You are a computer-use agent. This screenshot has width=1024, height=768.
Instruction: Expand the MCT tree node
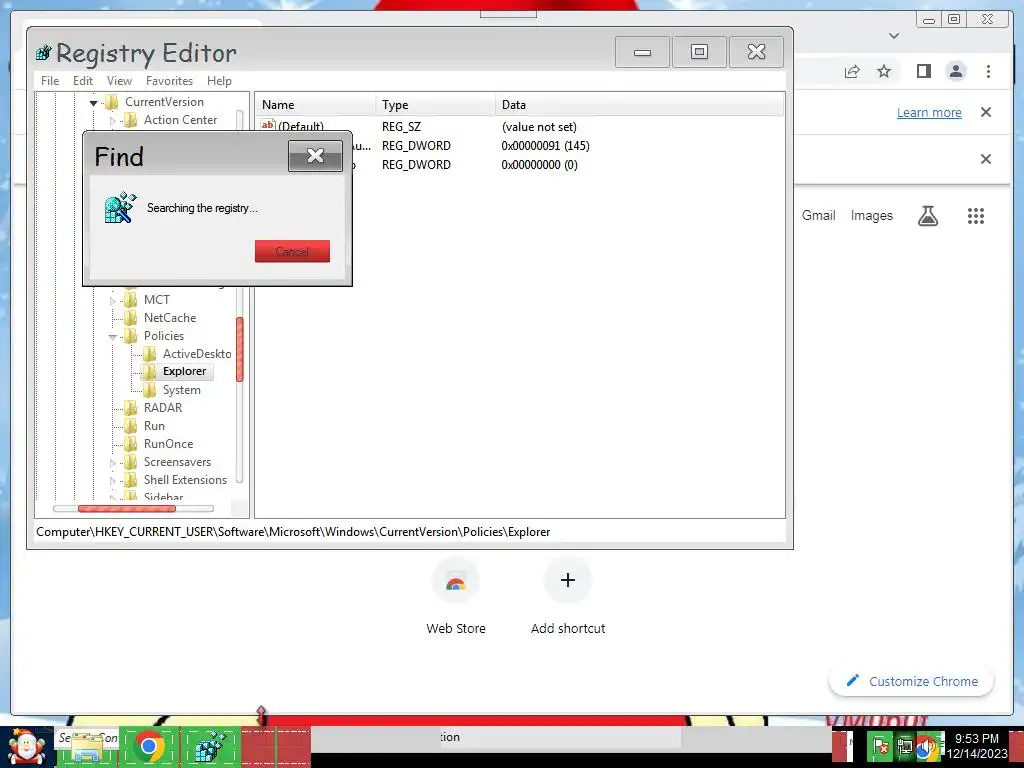coord(112,300)
